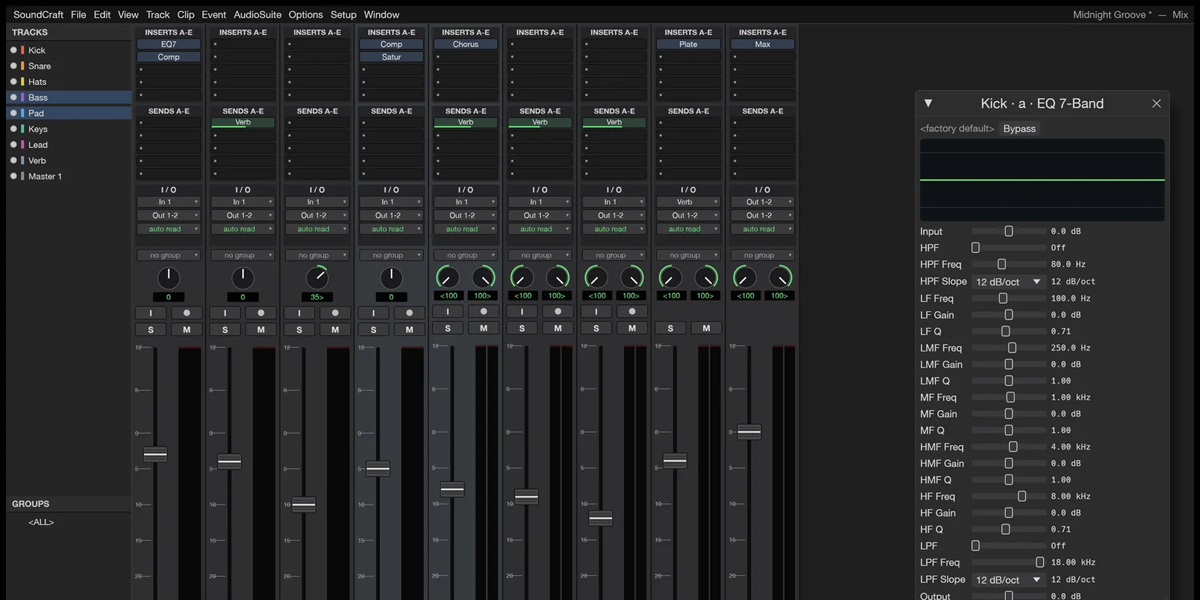Viewport: 1200px width, 600px height.
Task: Click right pan knob on Plate strip
Action: 706,277
